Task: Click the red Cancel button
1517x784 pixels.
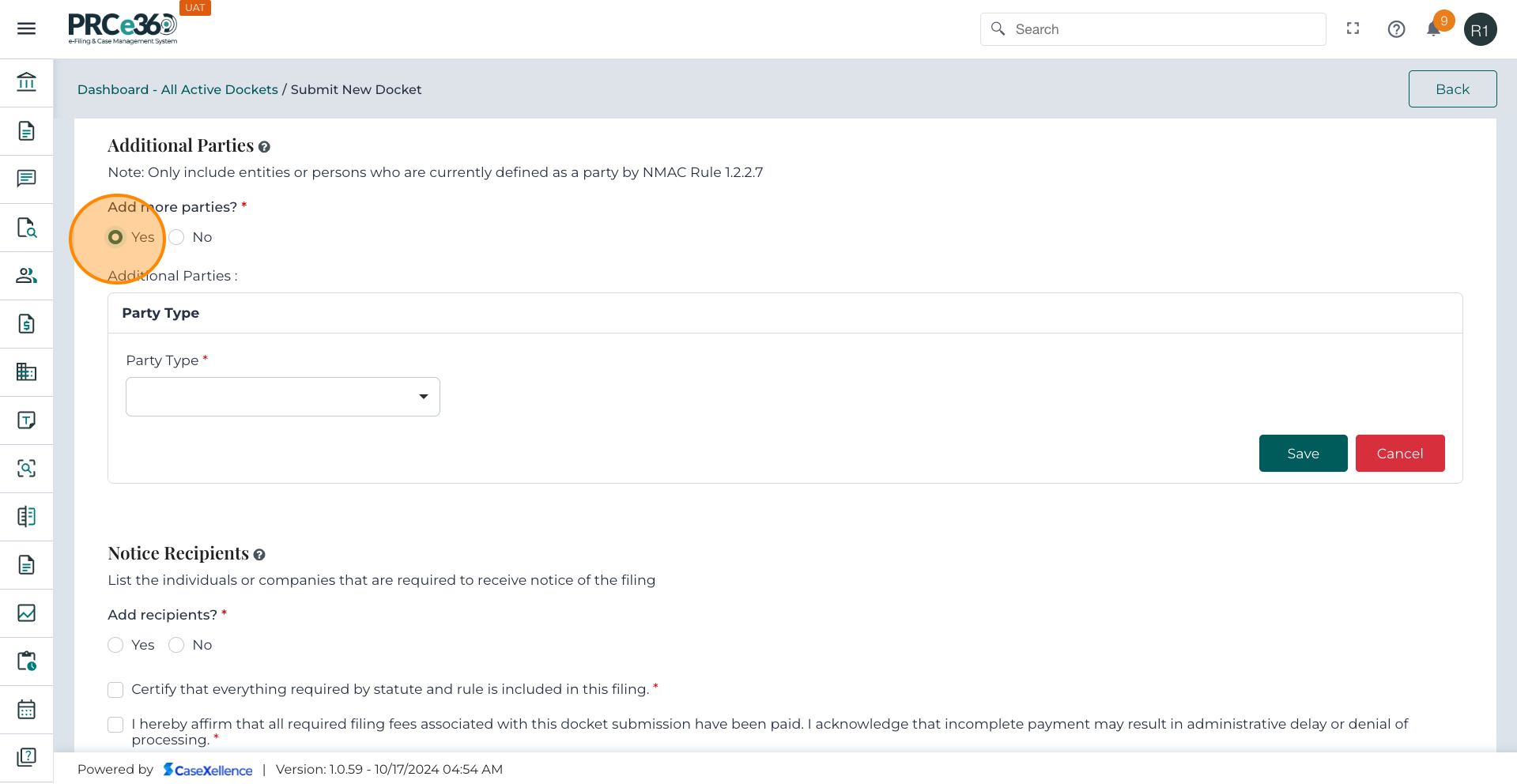Action: (1399, 454)
